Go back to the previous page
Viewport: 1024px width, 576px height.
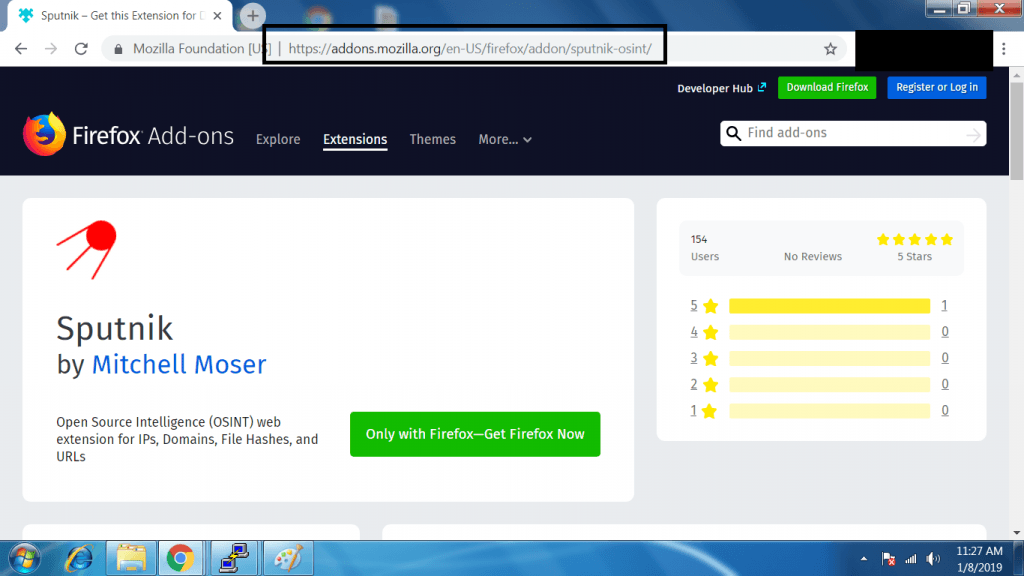click(x=21, y=49)
